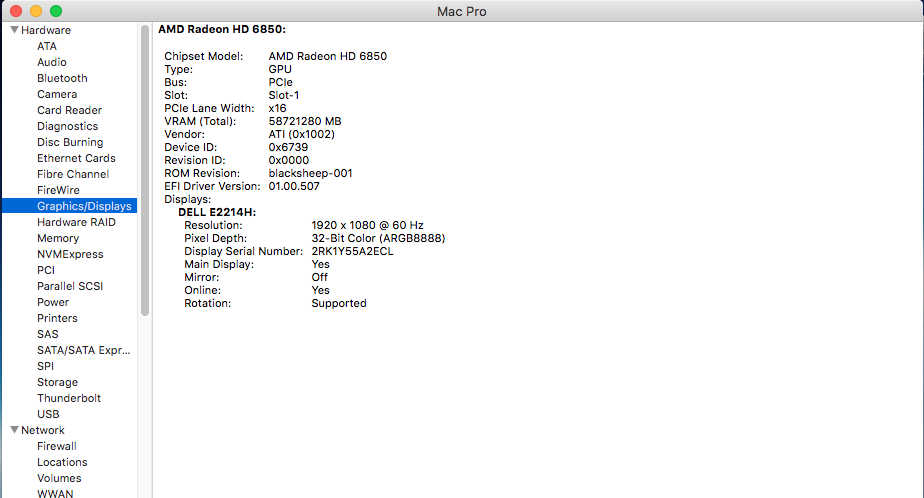Select Diagnostics in the sidebar
This screenshot has width=924, height=498.
coord(68,126)
